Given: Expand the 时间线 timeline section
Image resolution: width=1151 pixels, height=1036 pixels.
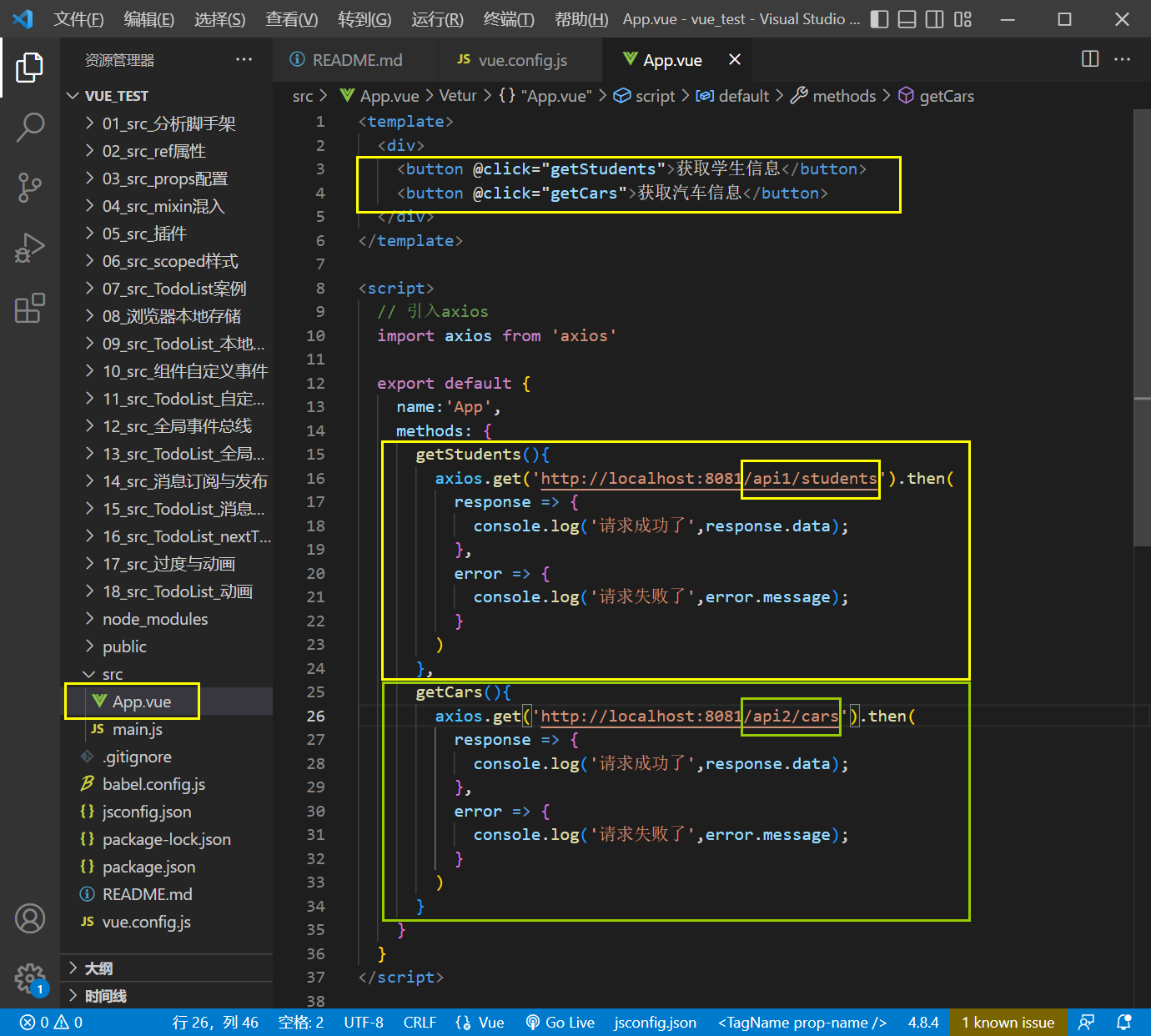Looking at the screenshot, I should click(x=167, y=996).
